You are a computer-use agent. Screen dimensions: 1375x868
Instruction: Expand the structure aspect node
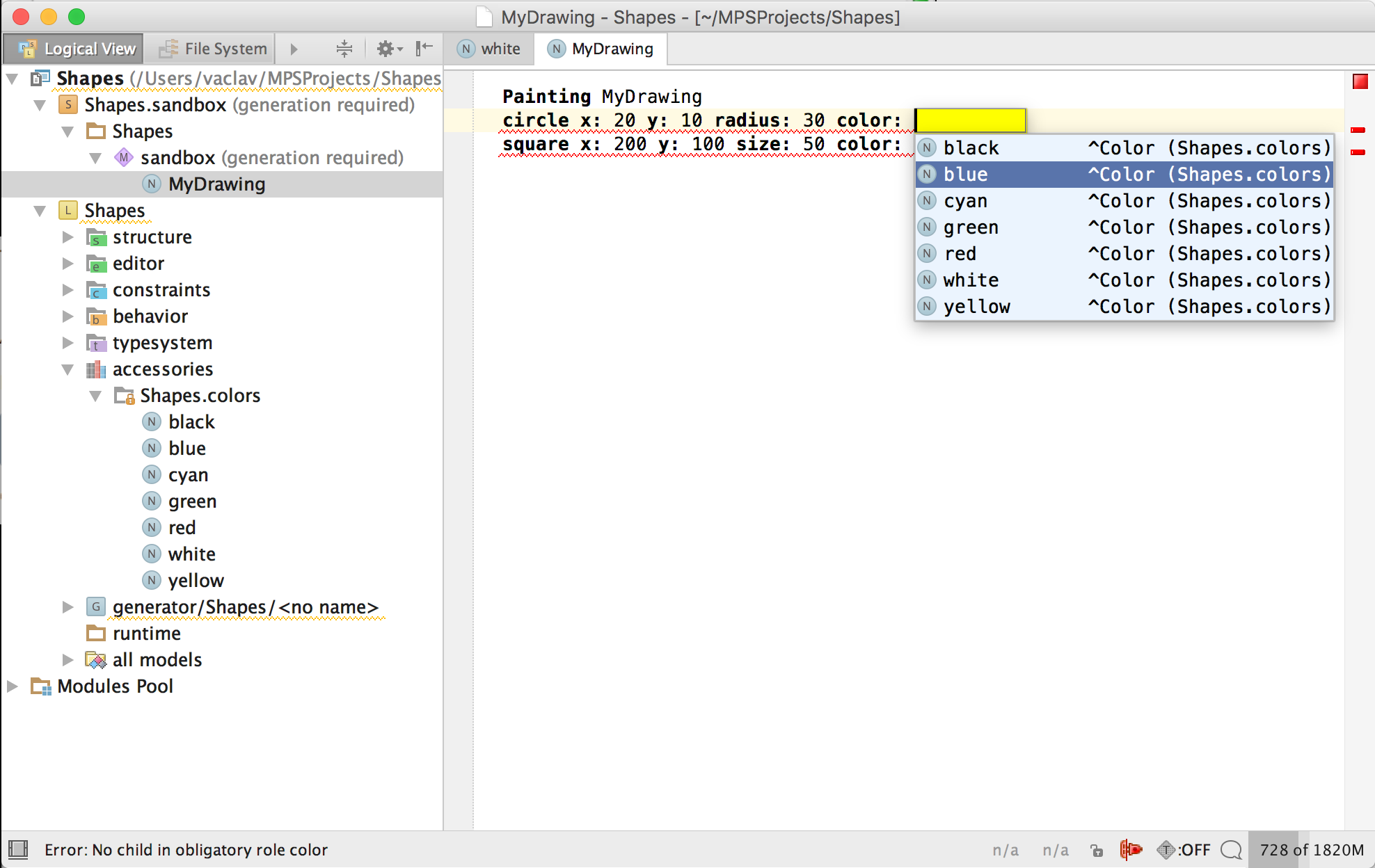tap(67, 237)
